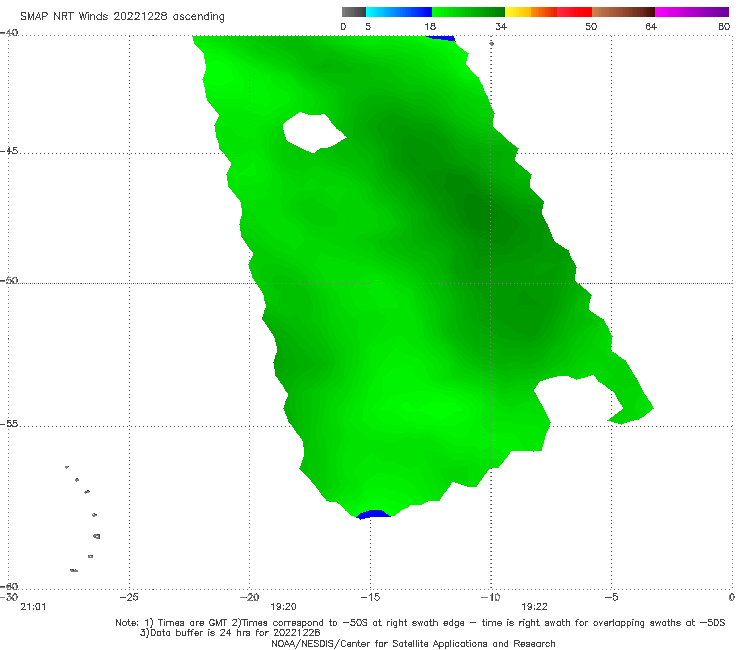This screenshot has height=650, width=740.
Task: Click the note '3)Data buffer is 24 hrs'
Action: coord(230,633)
